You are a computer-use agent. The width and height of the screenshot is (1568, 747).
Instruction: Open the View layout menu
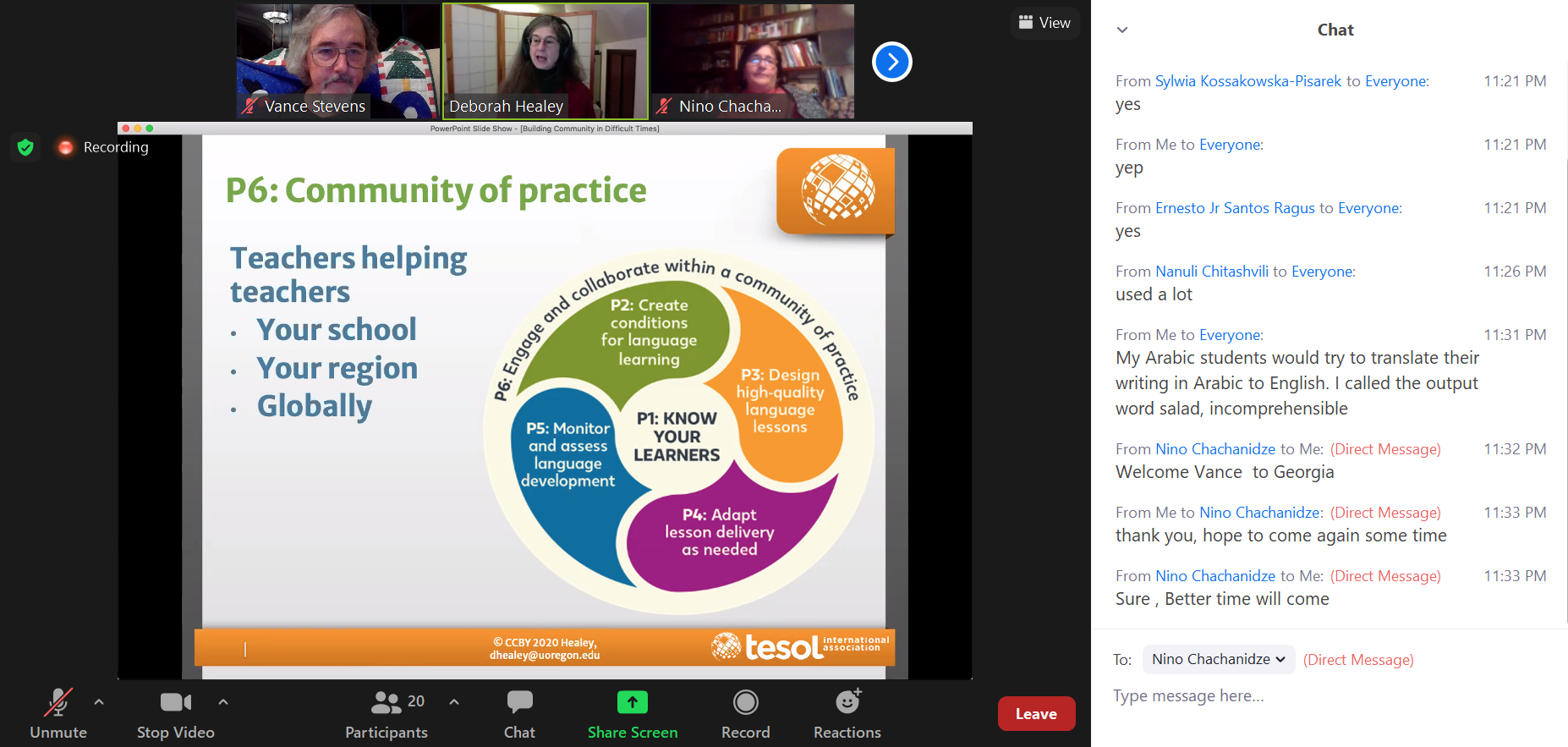(x=1044, y=23)
